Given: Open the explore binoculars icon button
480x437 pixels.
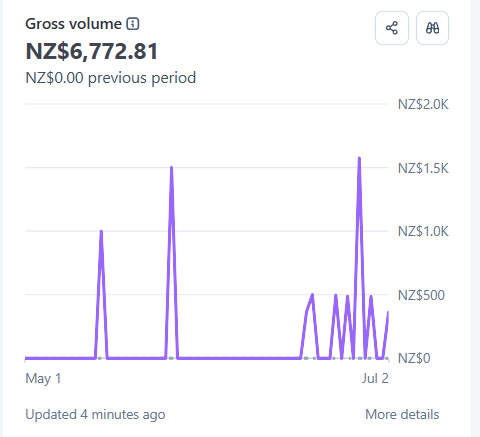Looking at the screenshot, I should (x=432, y=28).
